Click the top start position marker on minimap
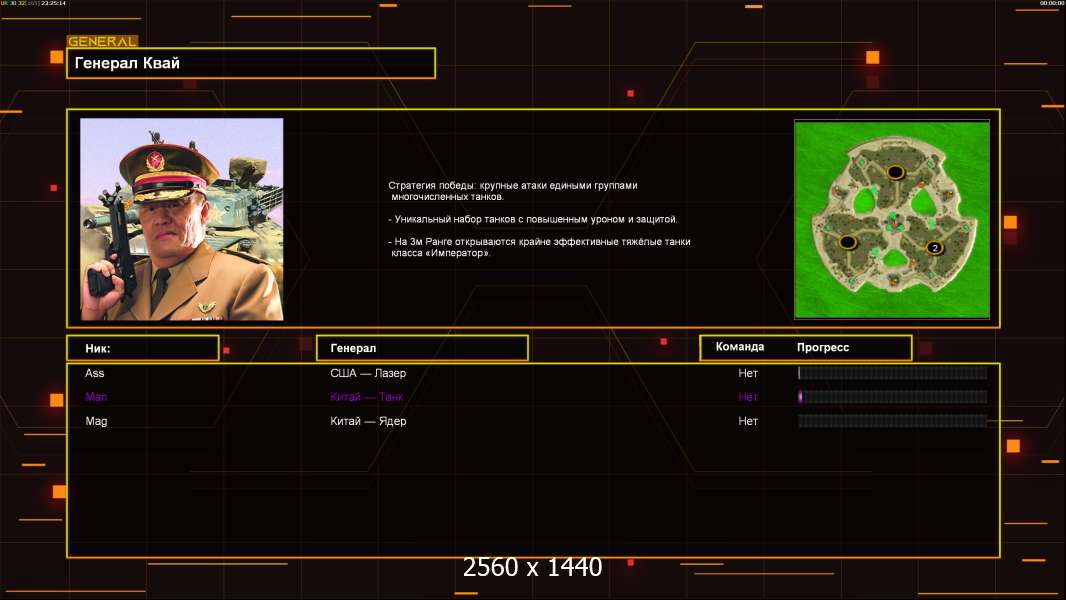1066x600 pixels. click(896, 172)
